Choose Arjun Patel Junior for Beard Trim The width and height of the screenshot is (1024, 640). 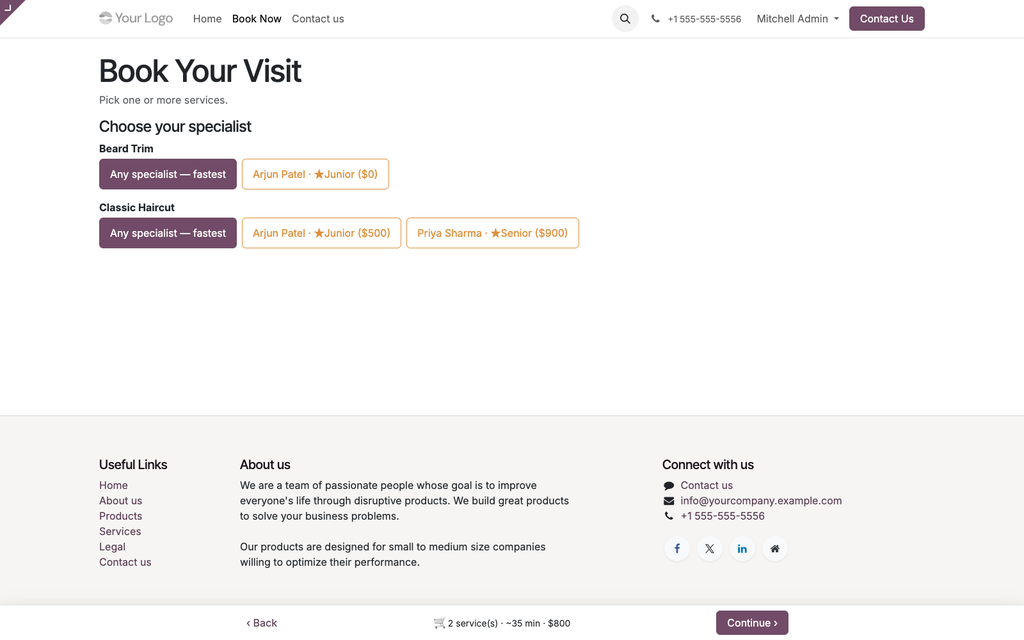[x=315, y=174]
